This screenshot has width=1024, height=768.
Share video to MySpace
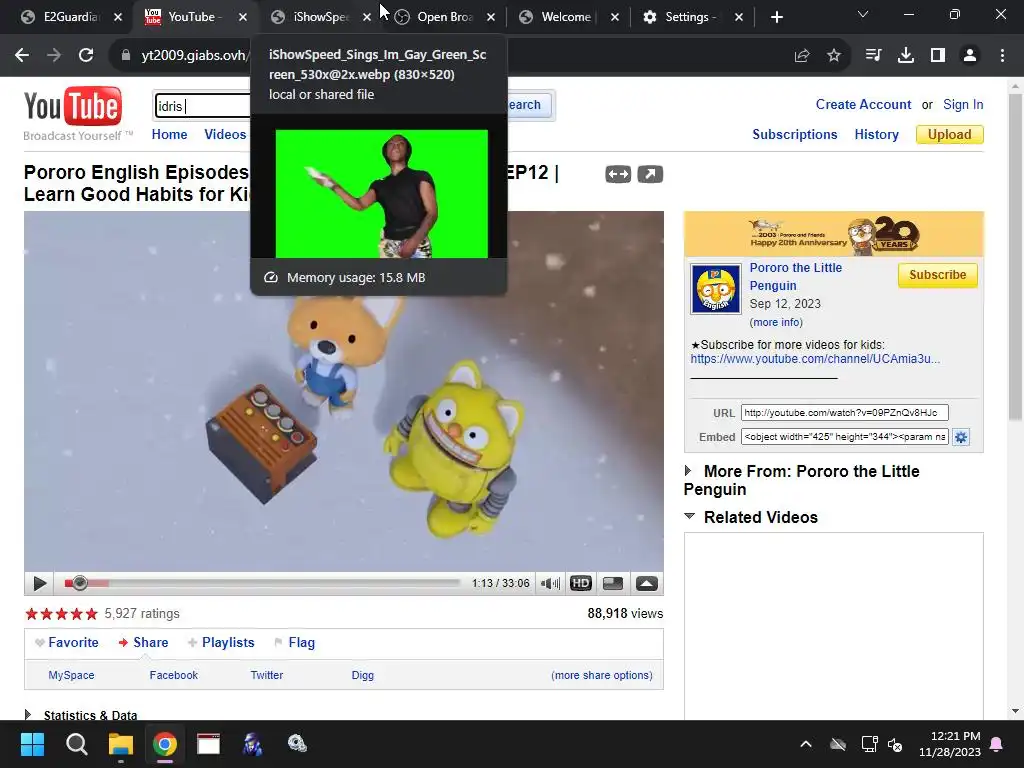pos(71,675)
